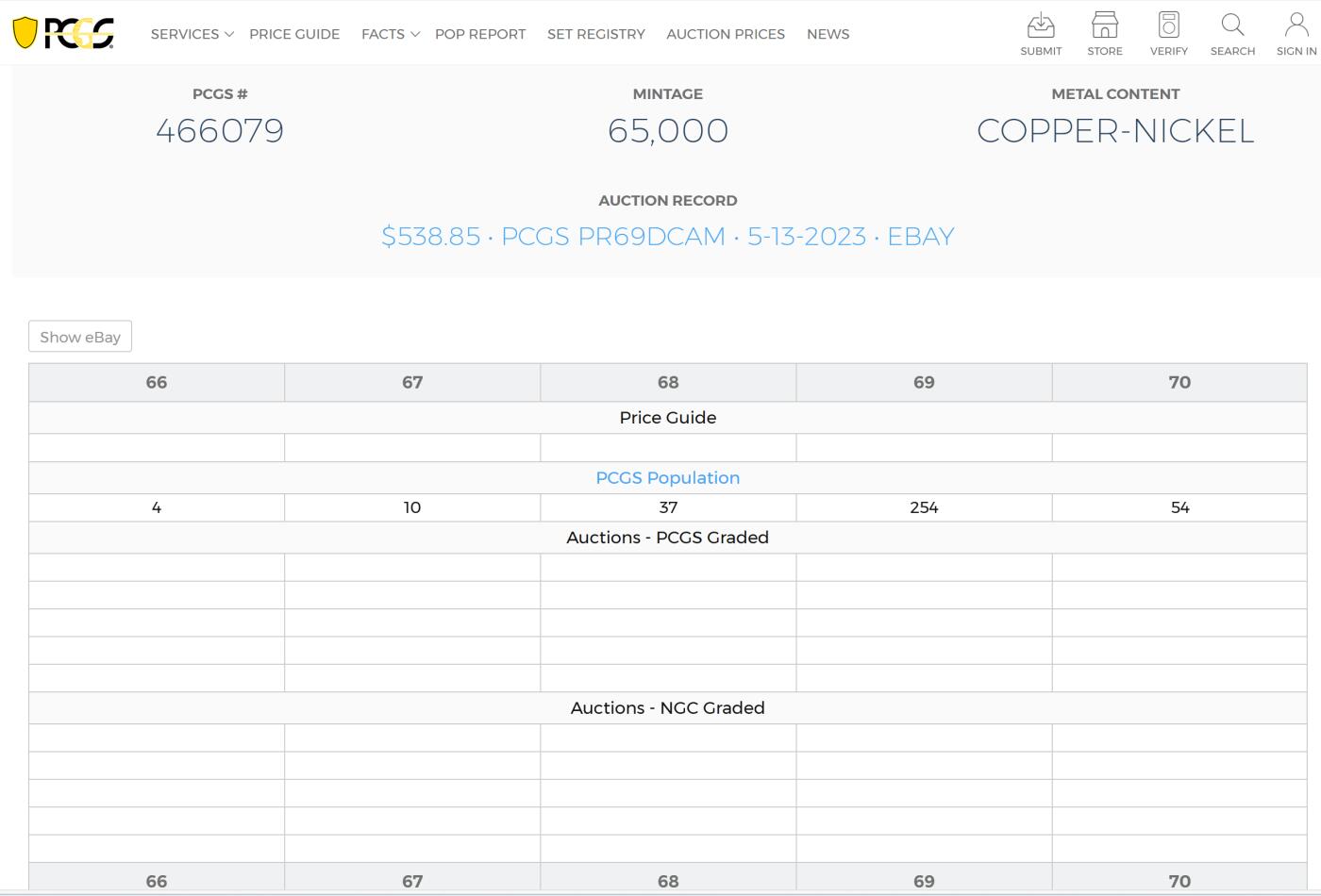
Task: Expand the Facts dropdown menu
Action: click(390, 34)
